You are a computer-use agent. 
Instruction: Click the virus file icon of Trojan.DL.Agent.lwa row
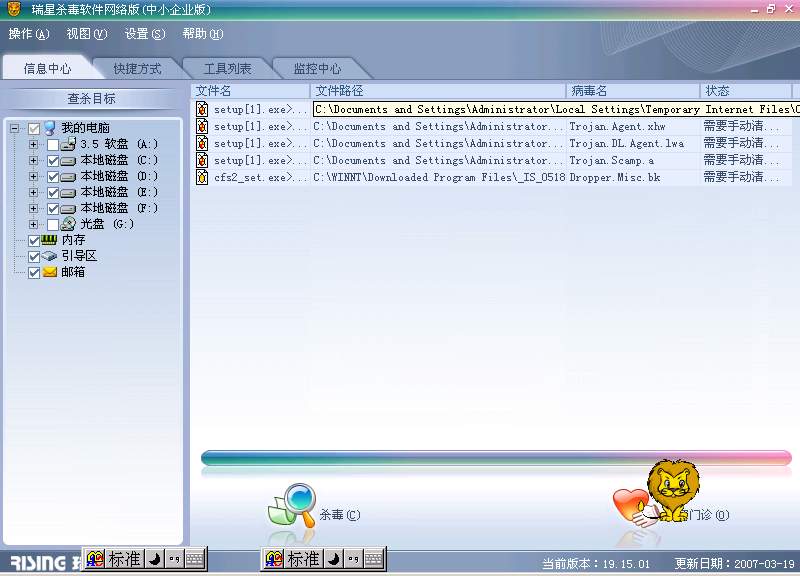pyautogui.click(x=202, y=143)
